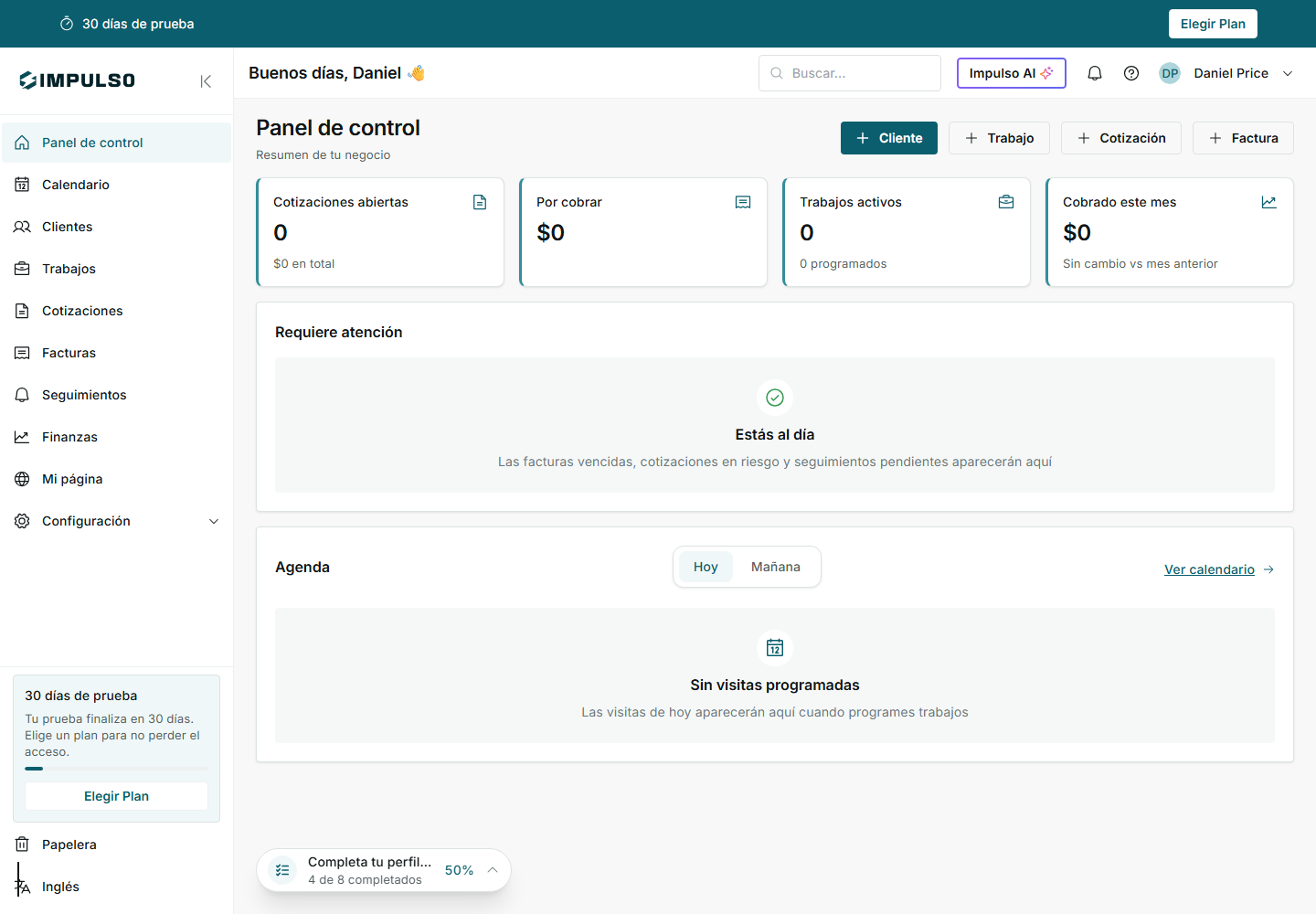Click 'Sin cambio vs mes anterior' text
The height and width of the screenshot is (914, 1316).
click(x=1141, y=263)
